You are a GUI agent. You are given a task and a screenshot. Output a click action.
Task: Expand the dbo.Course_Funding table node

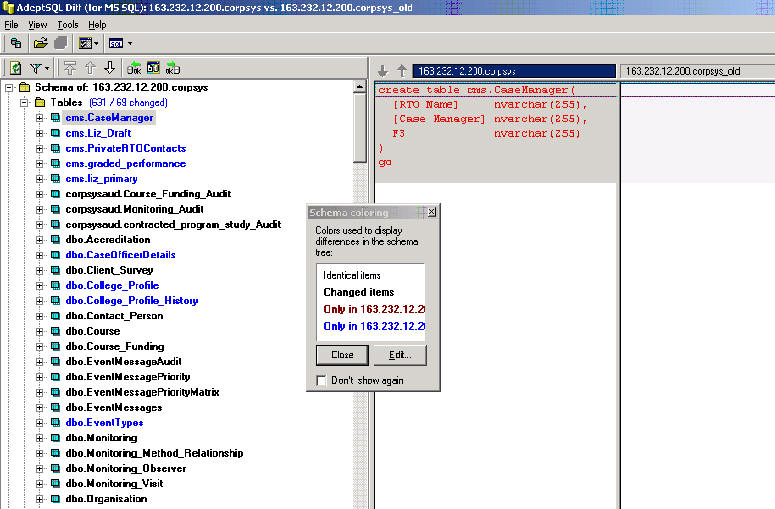(x=40, y=346)
